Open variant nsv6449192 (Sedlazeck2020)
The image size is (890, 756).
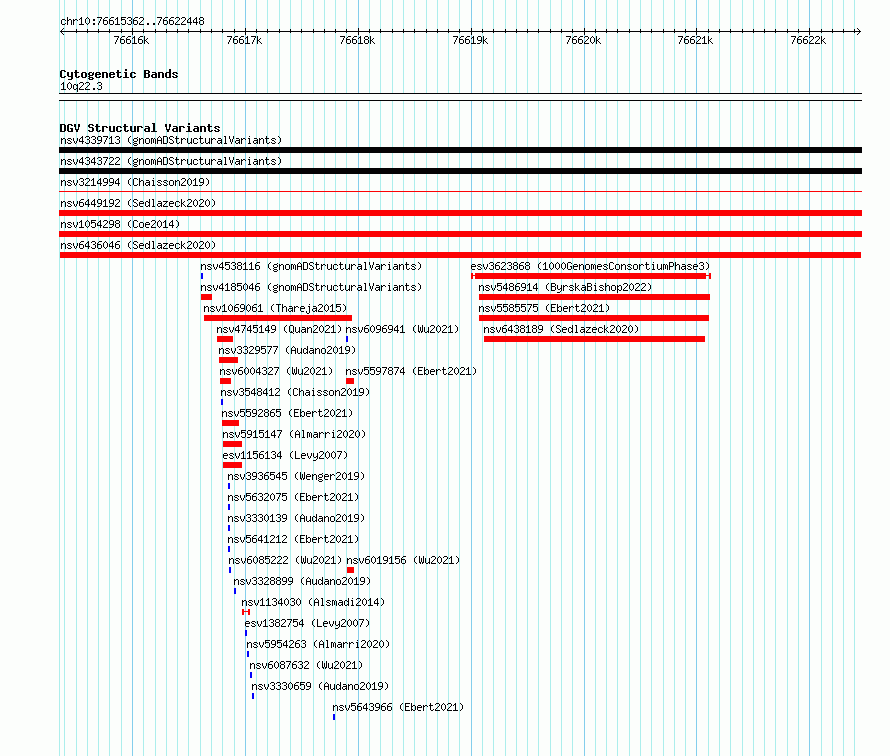(138, 203)
